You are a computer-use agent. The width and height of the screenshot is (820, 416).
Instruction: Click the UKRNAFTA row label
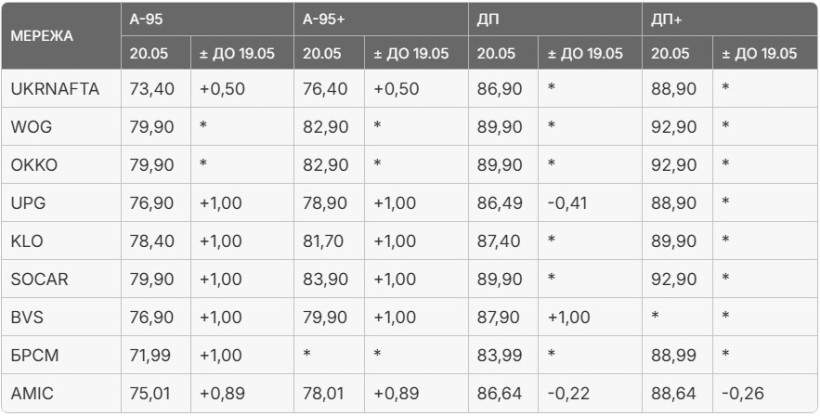pos(55,89)
